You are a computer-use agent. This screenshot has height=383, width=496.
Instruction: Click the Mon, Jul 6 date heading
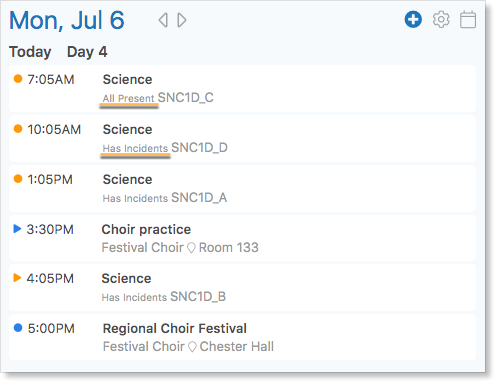pos(67,21)
